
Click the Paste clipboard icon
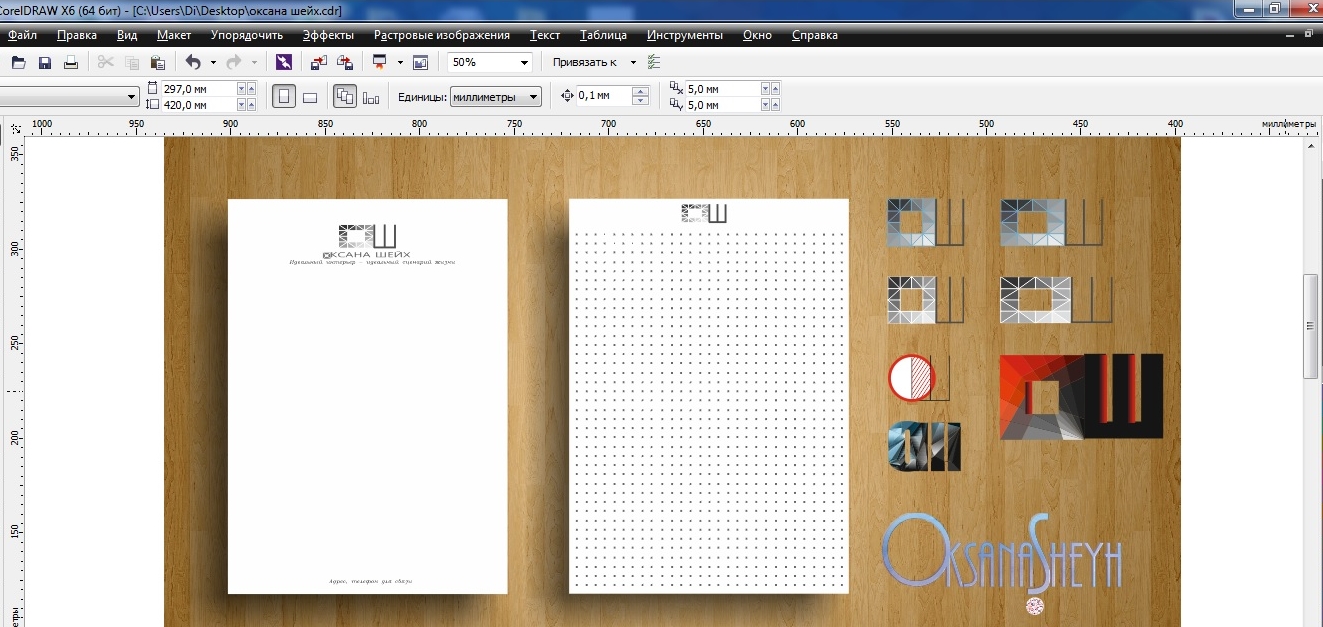[158, 63]
